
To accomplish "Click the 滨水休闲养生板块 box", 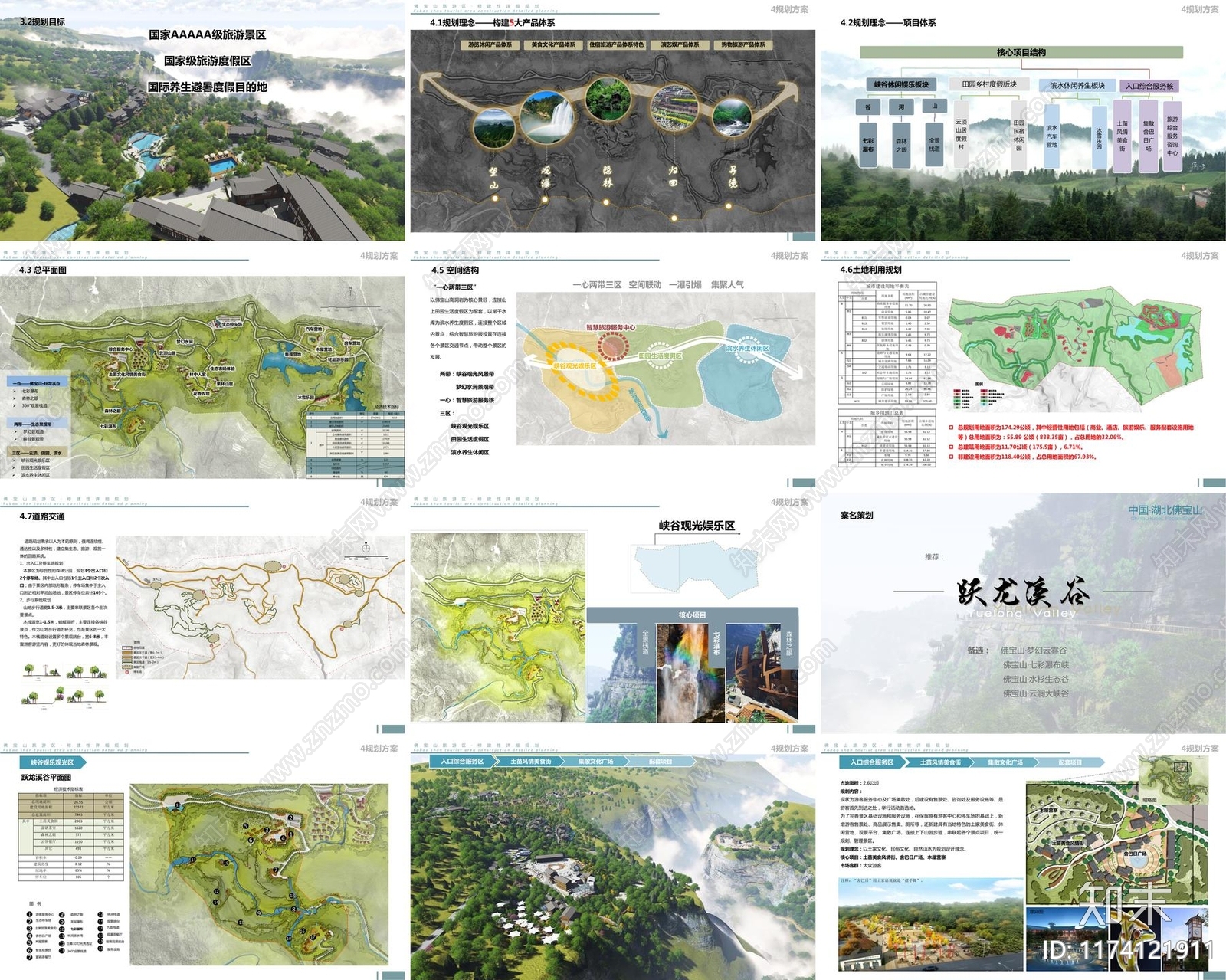I will pyautogui.click(x=1077, y=85).
